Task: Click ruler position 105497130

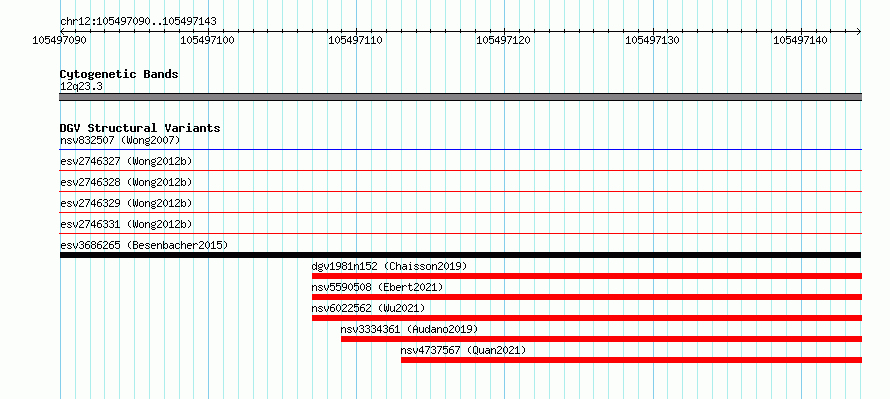Action: click(653, 40)
